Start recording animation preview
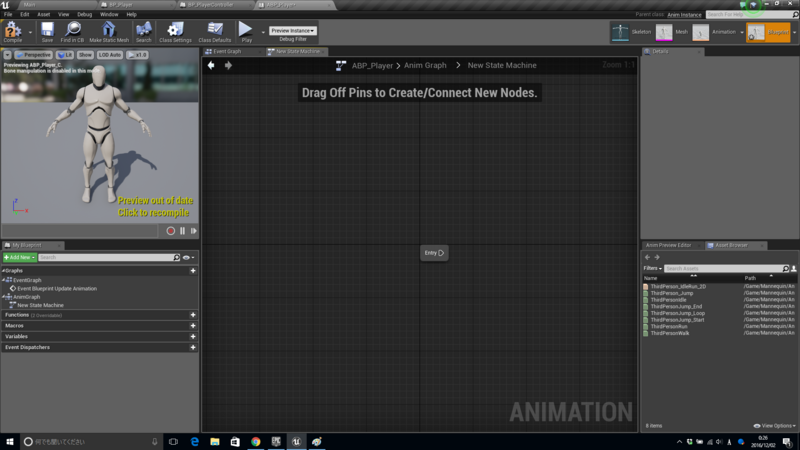This screenshot has width=800, height=450. pos(170,231)
